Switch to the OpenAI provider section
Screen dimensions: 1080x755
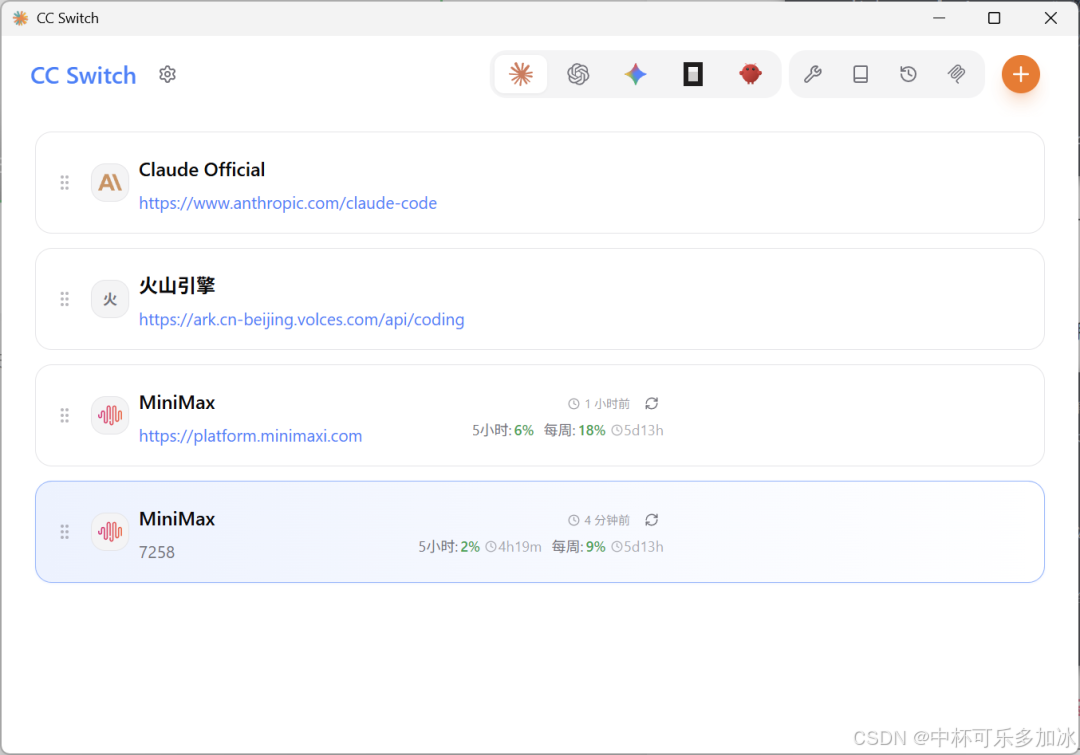578,74
